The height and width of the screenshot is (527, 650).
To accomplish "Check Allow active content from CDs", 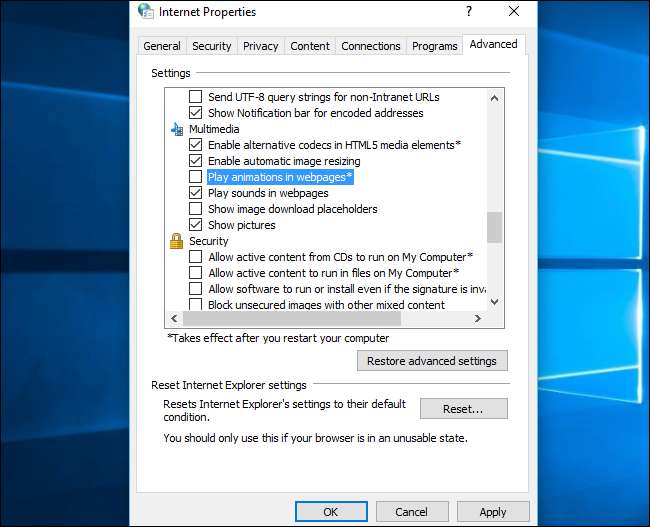I will [x=195, y=257].
